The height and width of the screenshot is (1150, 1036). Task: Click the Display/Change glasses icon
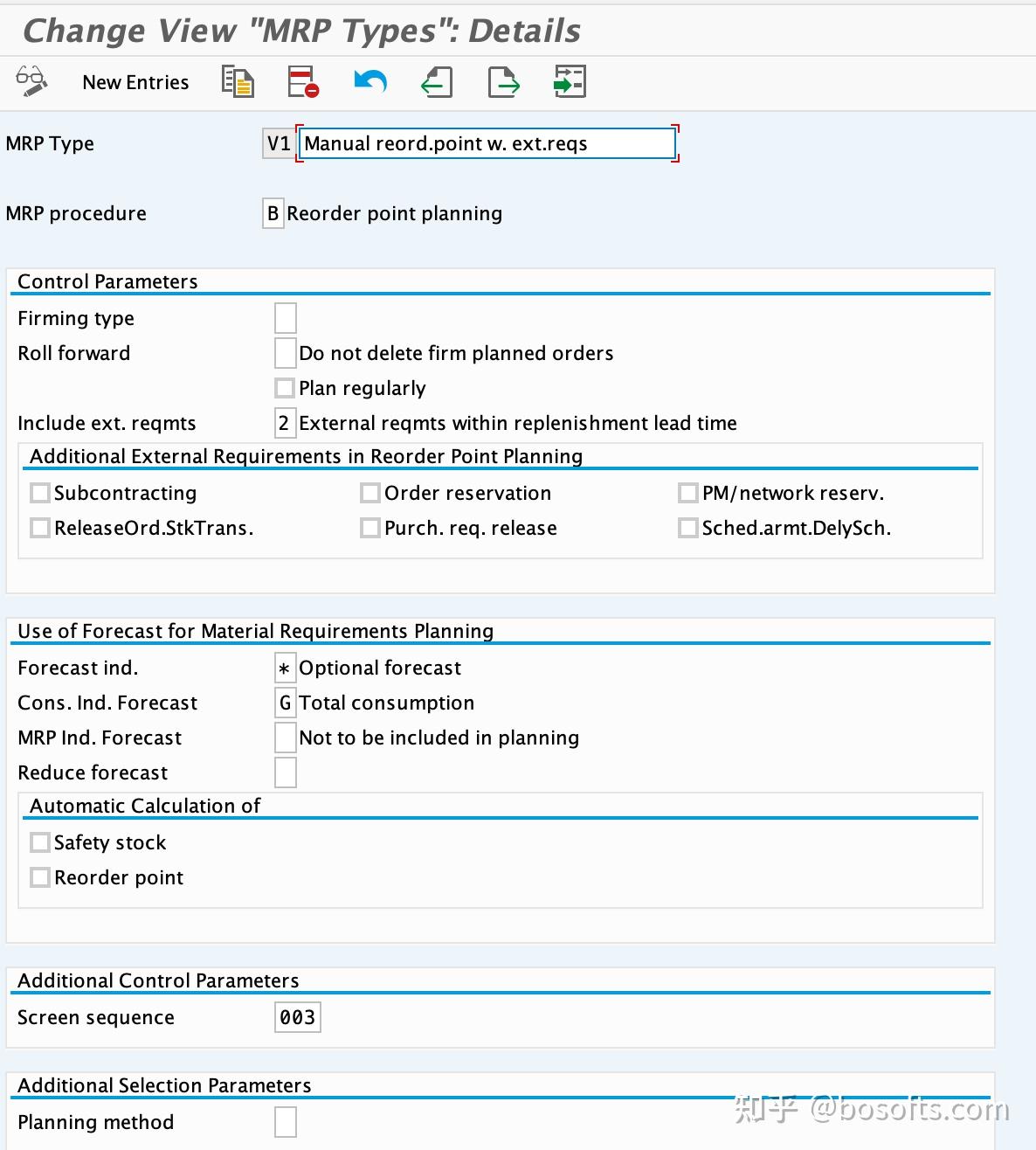31,81
